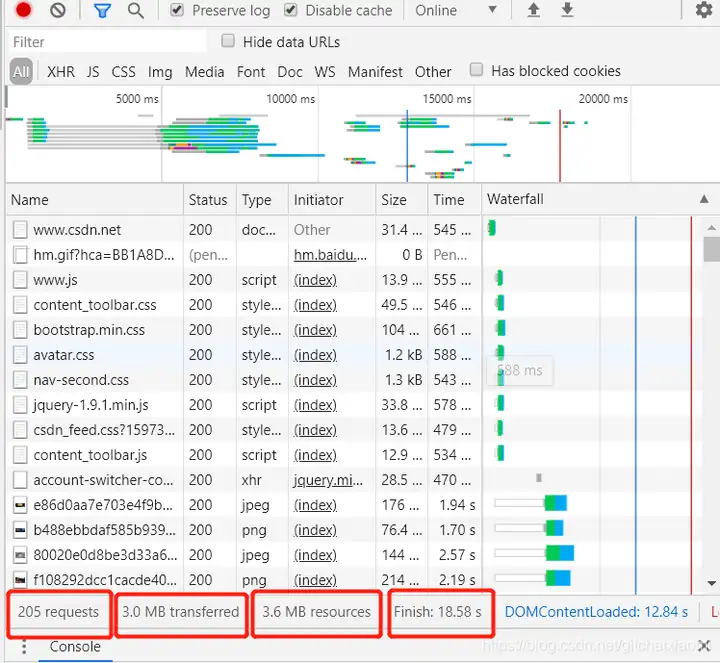Sort by the Name column header

click(x=95, y=200)
